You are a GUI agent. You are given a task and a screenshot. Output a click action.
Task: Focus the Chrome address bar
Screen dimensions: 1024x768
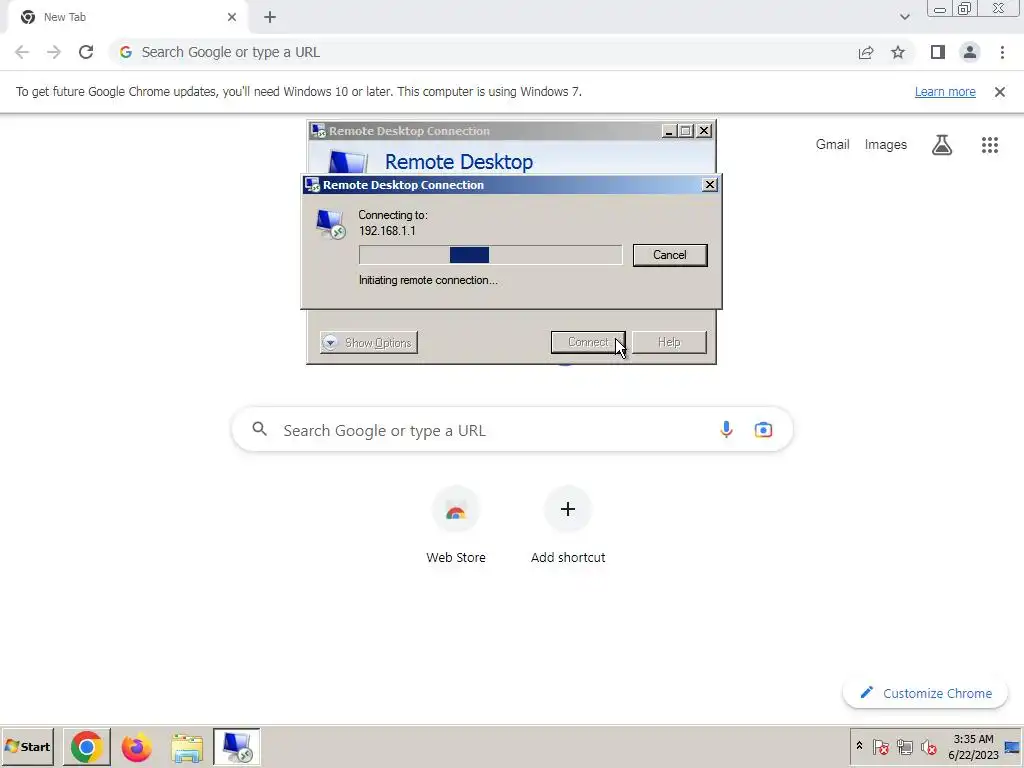tap(483, 52)
